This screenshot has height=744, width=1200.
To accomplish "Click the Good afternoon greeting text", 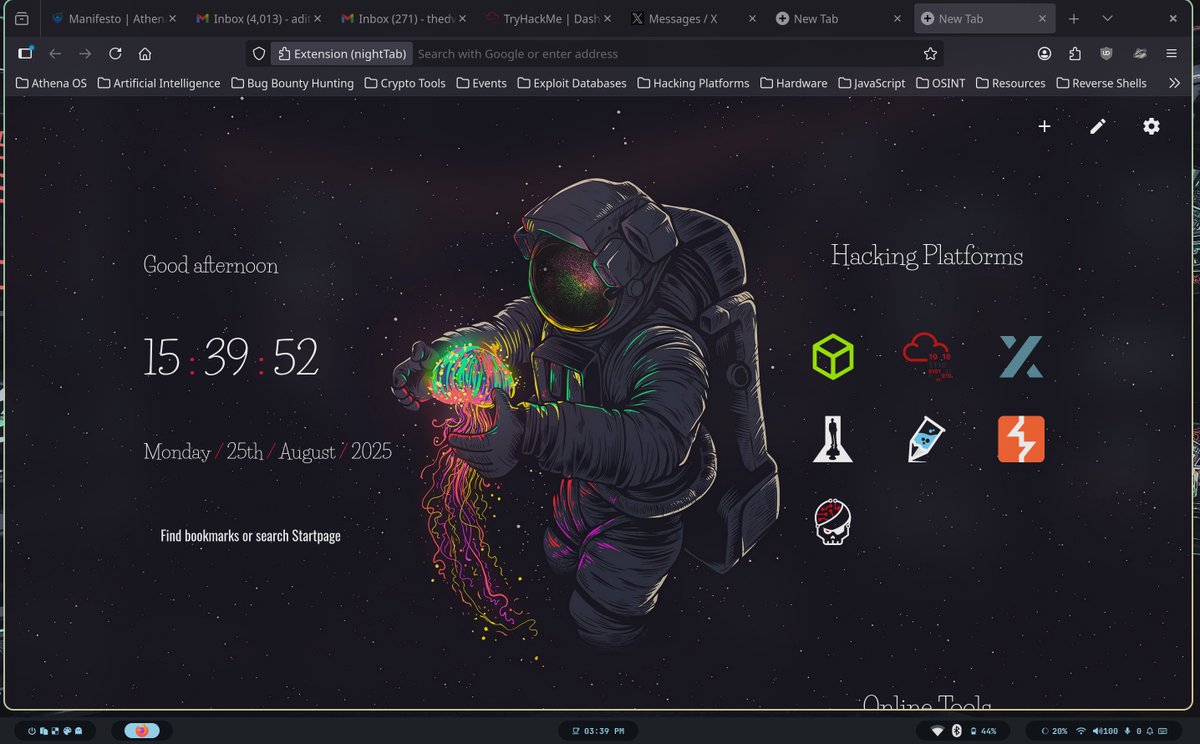I will pyautogui.click(x=211, y=265).
